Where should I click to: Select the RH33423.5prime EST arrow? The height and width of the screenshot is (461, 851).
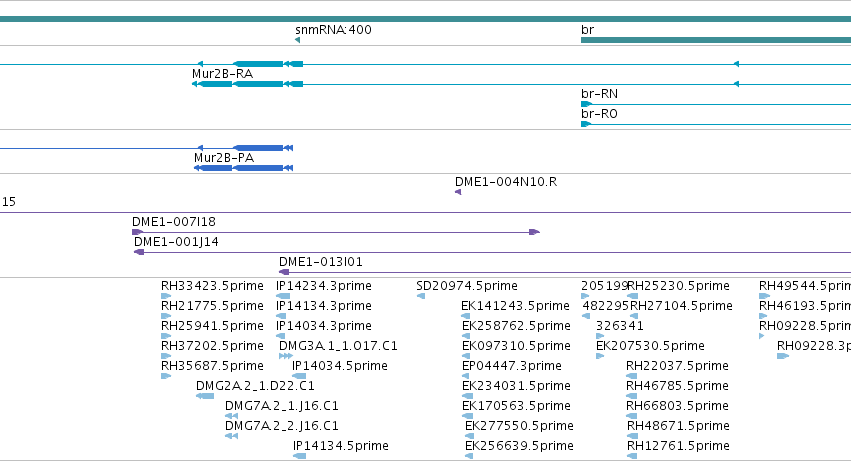point(166,296)
